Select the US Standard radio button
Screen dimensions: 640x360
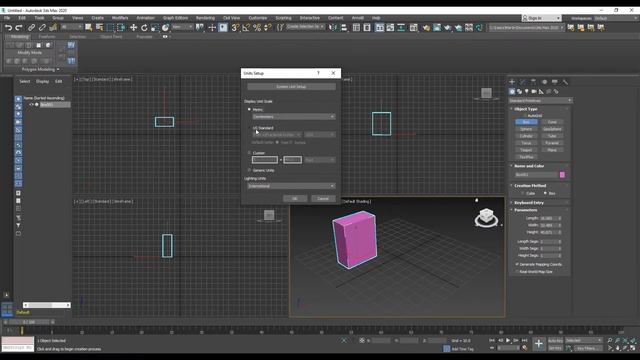click(249, 128)
